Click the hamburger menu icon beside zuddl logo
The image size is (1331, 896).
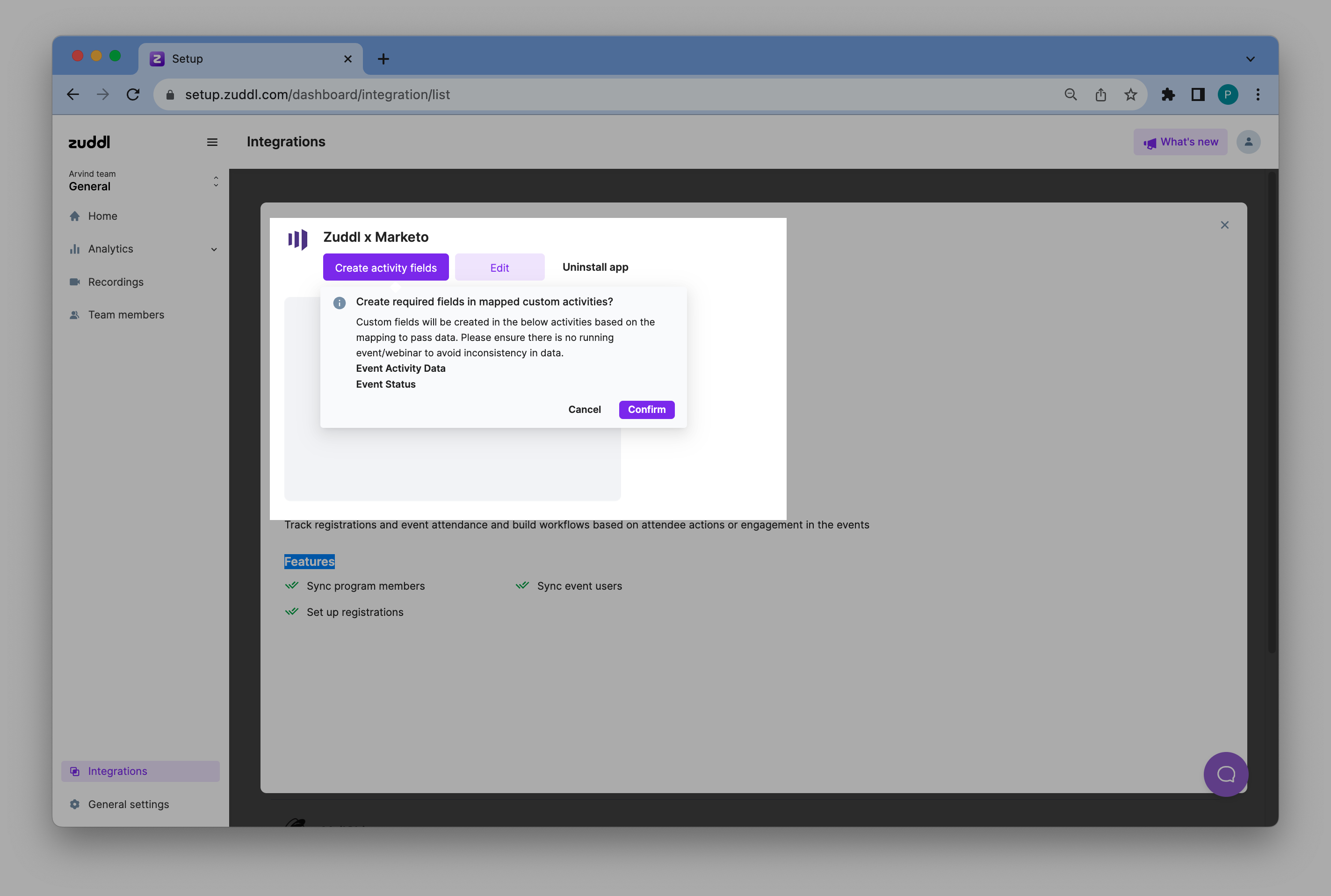[x=212, y=142]
